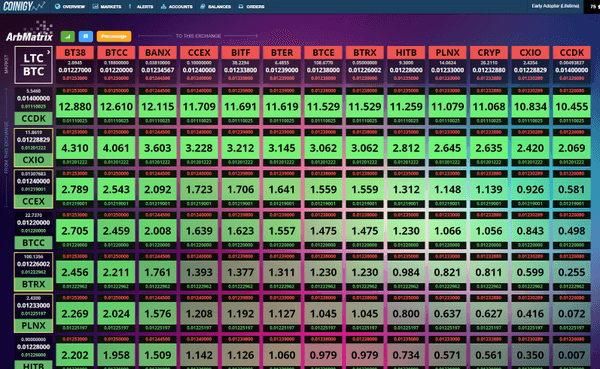Click the 1.312 cell under HITB

tap(406, 189)
